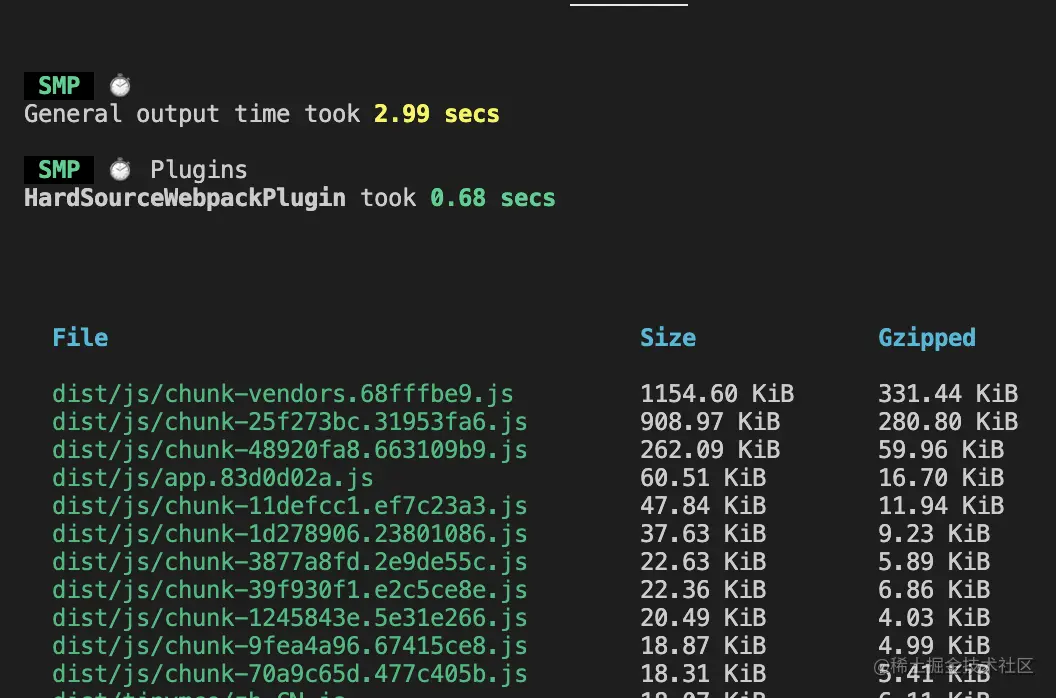Click the stopwatch icon beside the first SMP badge
This screenshot has height=698, width=1056.
pyautogui.click(x=120, y=86)
